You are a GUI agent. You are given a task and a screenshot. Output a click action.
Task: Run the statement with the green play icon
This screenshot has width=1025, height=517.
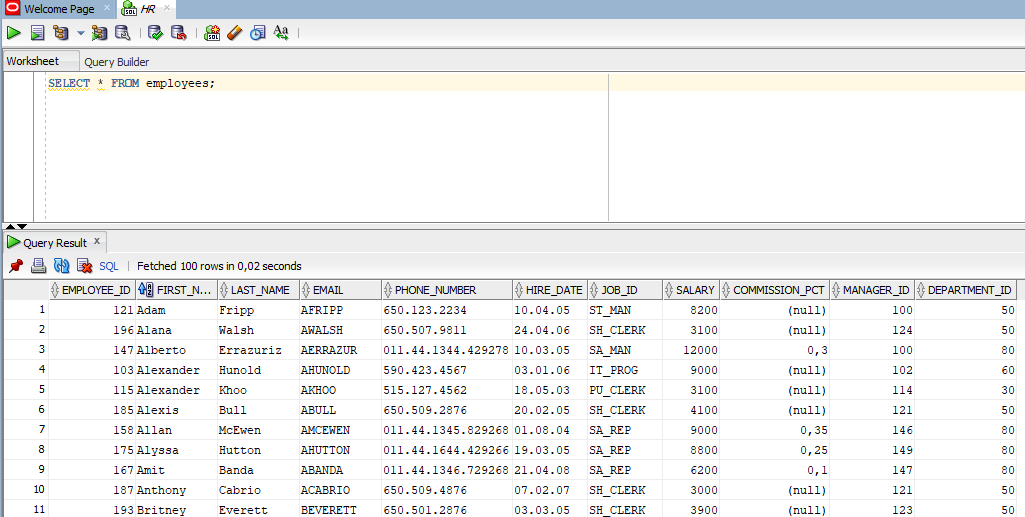pos(14,33)
